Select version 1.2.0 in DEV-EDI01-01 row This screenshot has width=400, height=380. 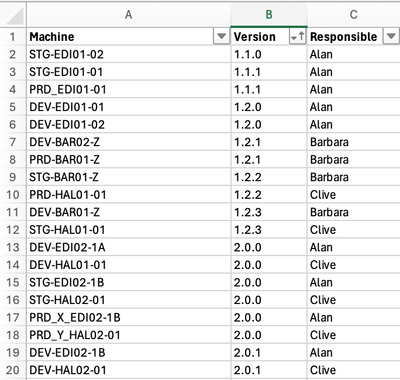pos(269,107)
